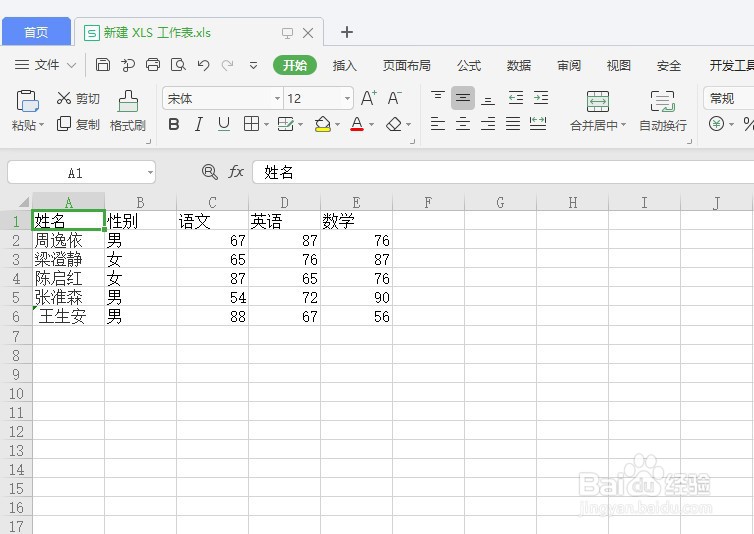Open the font size 12 dropdown

click(347, 99)
